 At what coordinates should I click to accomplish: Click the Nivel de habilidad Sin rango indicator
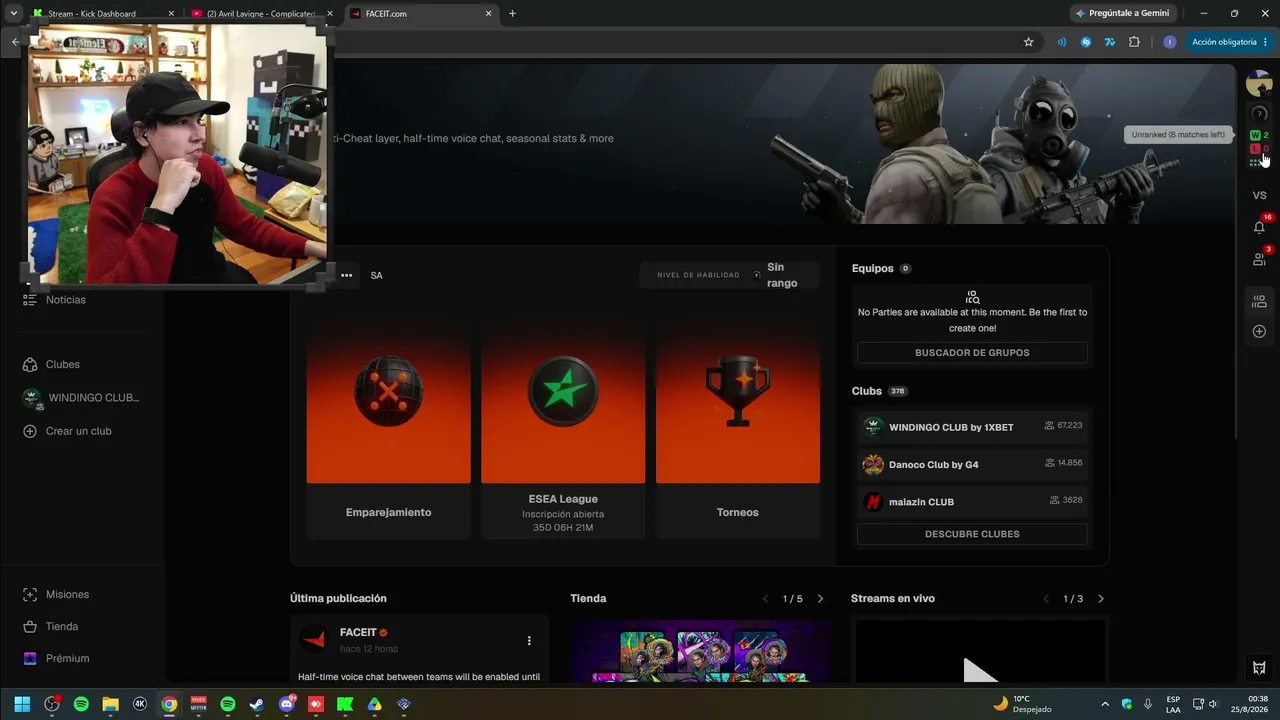click(x=729, y=275)
